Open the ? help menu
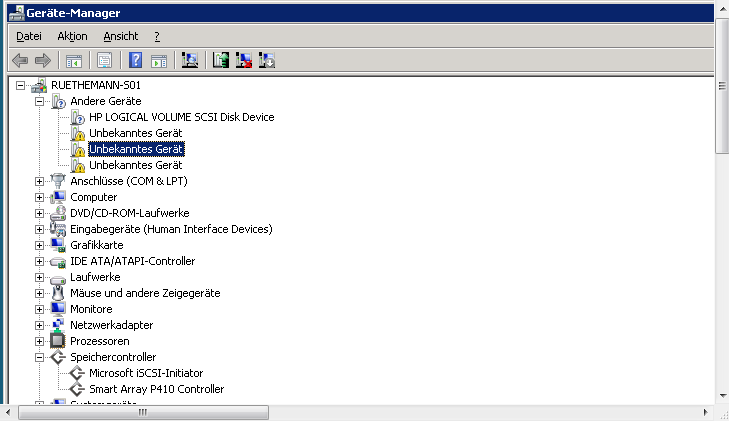The image size is (729, 421). pos(157,36)
